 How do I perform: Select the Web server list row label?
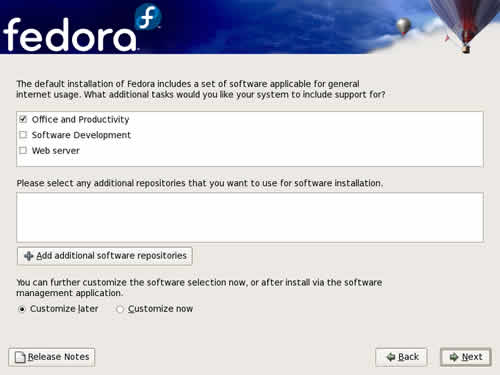pos(56,151)
